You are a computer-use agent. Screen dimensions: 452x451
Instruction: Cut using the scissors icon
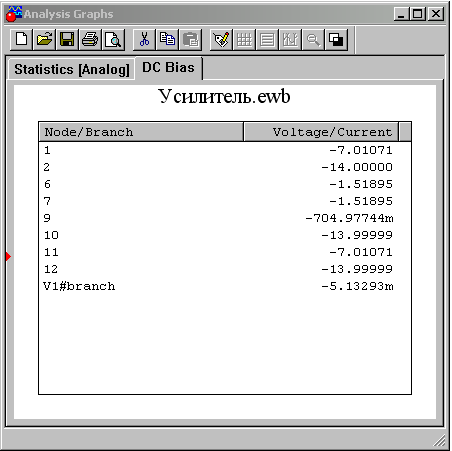tap(144, 40)
